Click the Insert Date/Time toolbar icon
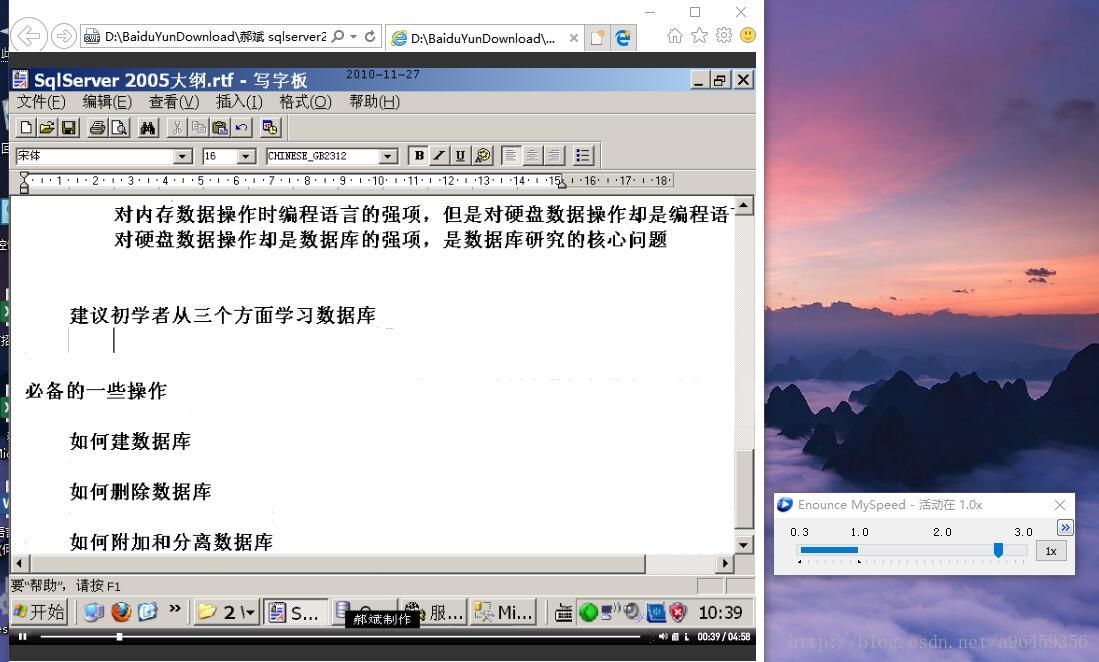This screenshot has width=1099, height=662. (x=270, y=127)
